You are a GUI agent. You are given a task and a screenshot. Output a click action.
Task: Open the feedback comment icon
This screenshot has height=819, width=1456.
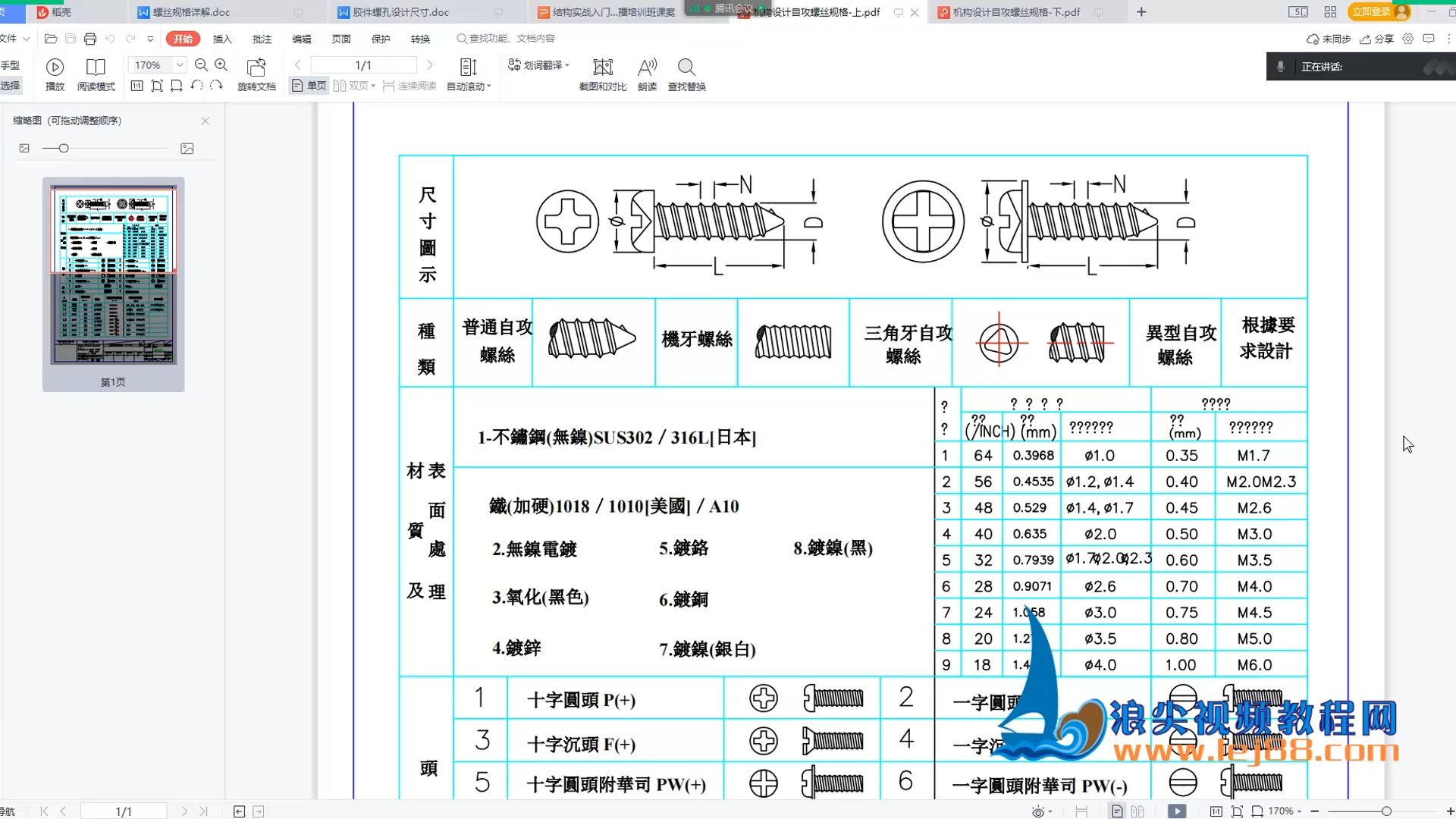[1429, 39]
